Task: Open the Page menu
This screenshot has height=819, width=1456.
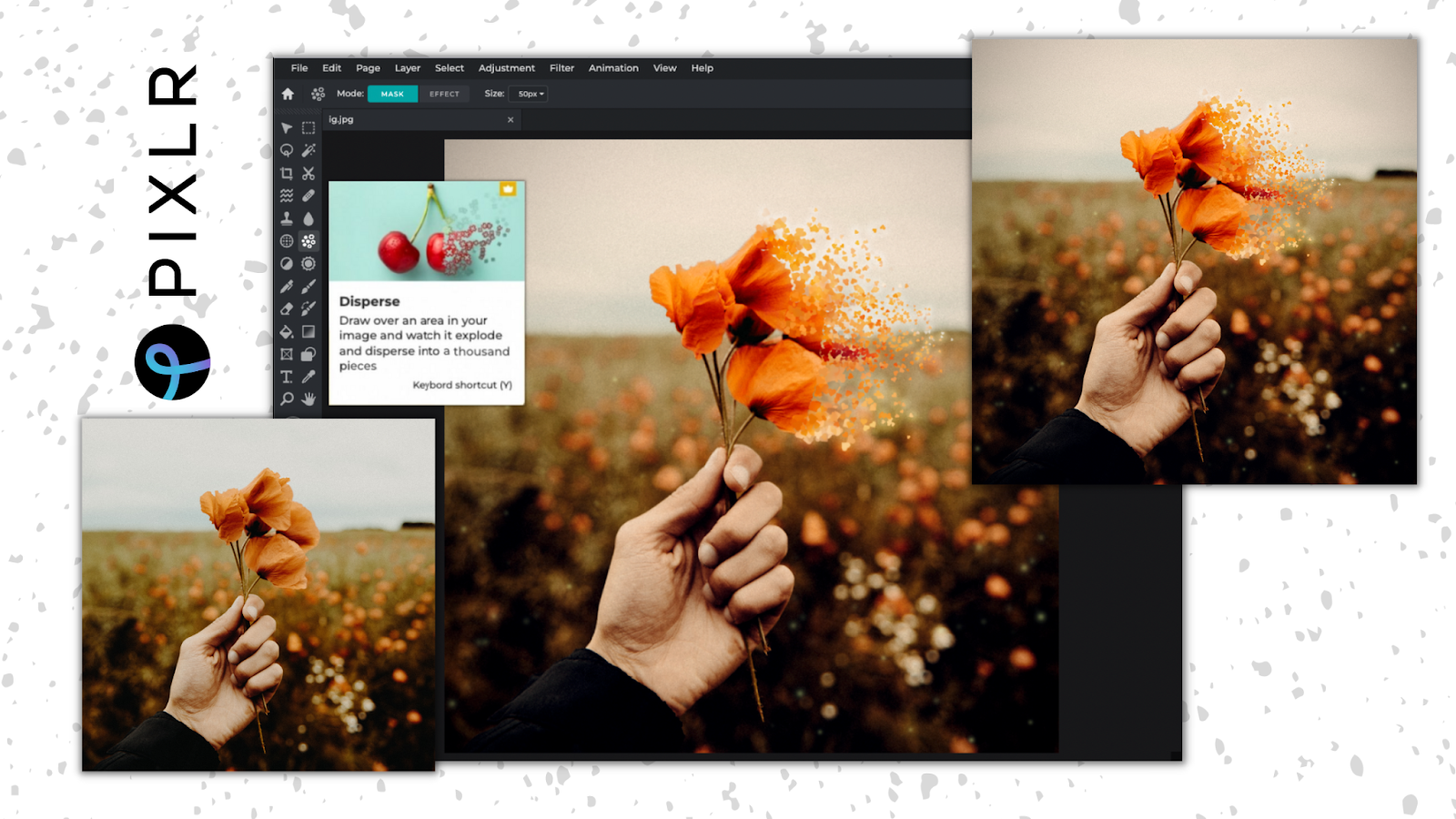Action: coord(368,68)
